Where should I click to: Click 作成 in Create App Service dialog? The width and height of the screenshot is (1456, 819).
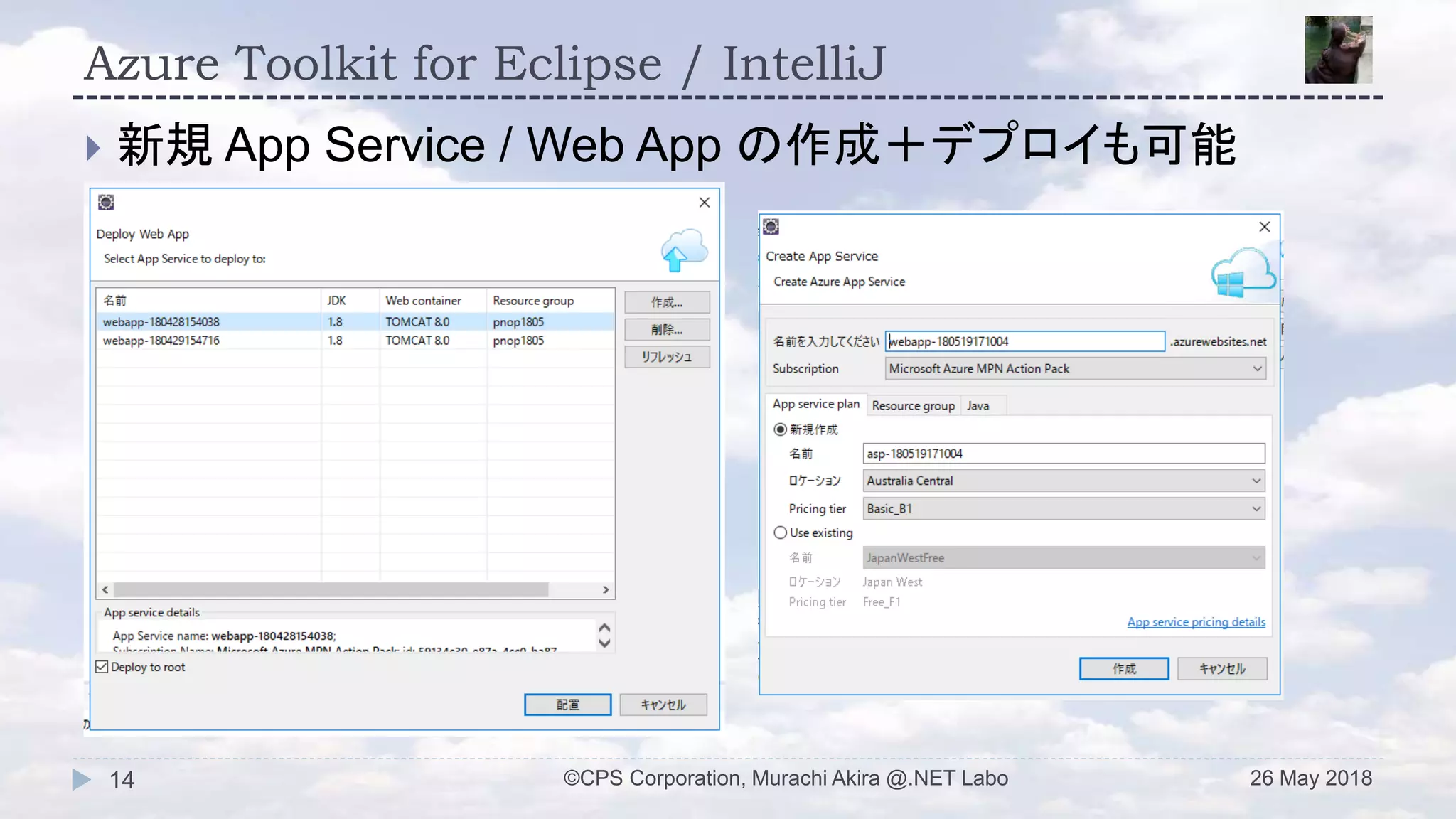click(x=1124, y=668)
